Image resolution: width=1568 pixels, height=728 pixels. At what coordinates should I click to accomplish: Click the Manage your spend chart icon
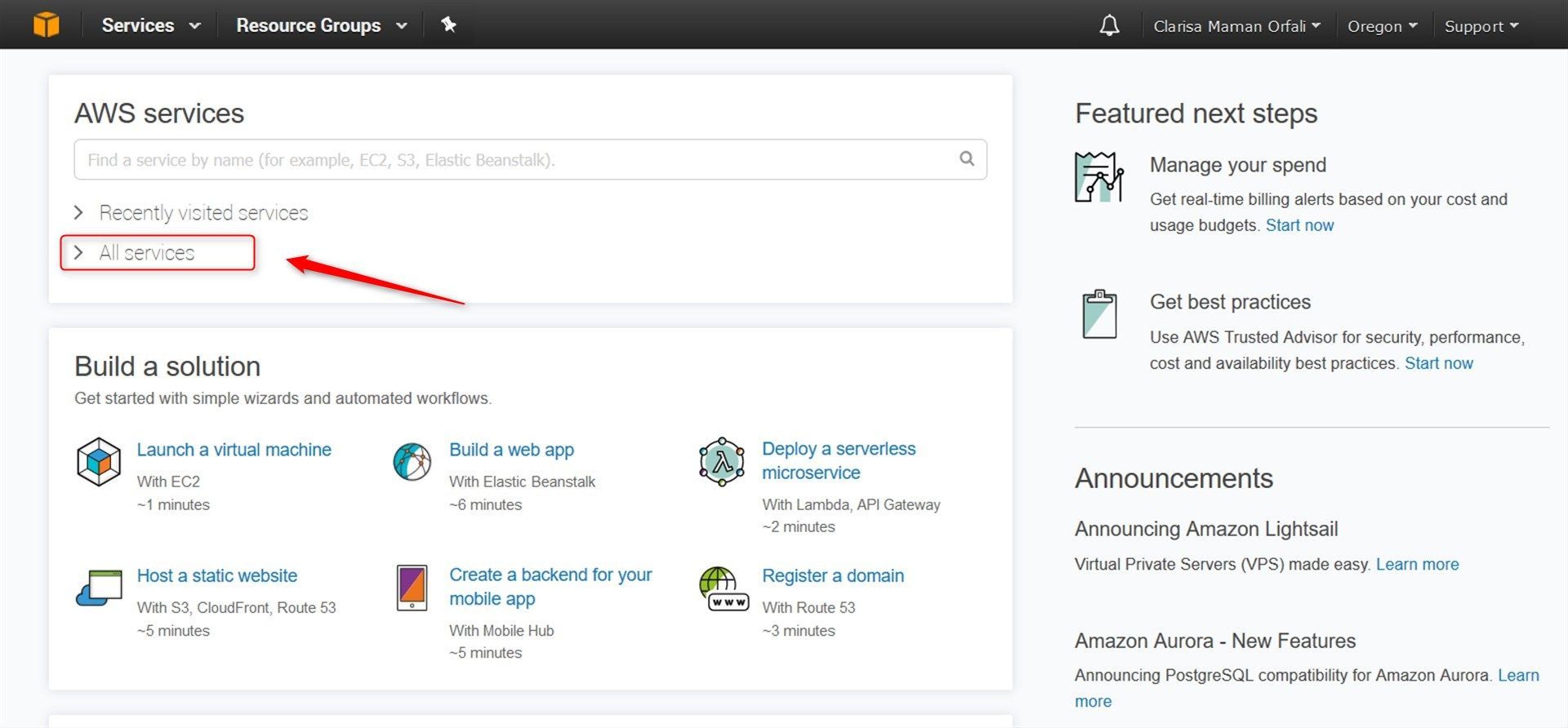click(1099, 177)
